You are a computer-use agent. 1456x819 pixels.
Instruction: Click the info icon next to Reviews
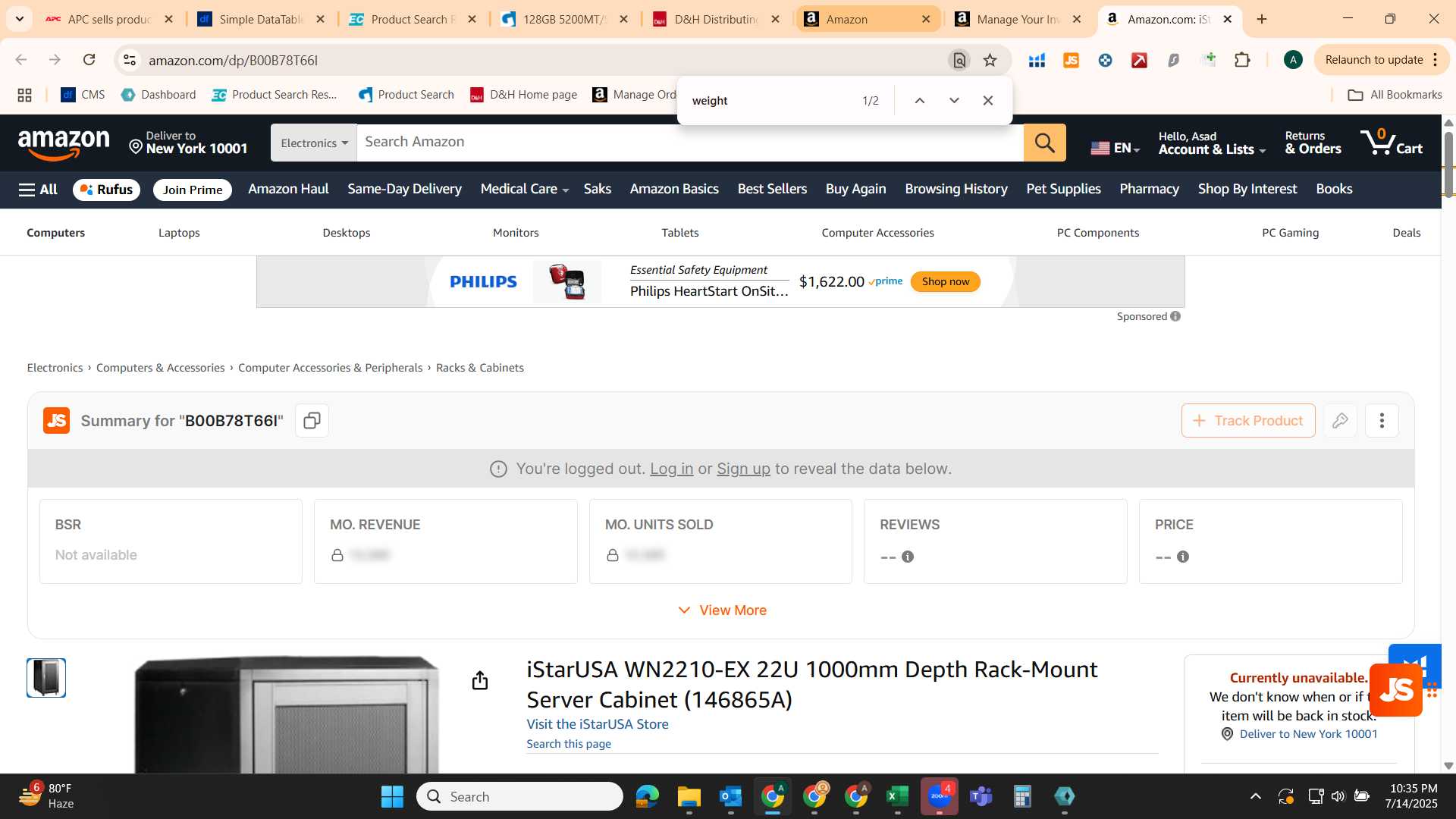[x=908, y=557]
